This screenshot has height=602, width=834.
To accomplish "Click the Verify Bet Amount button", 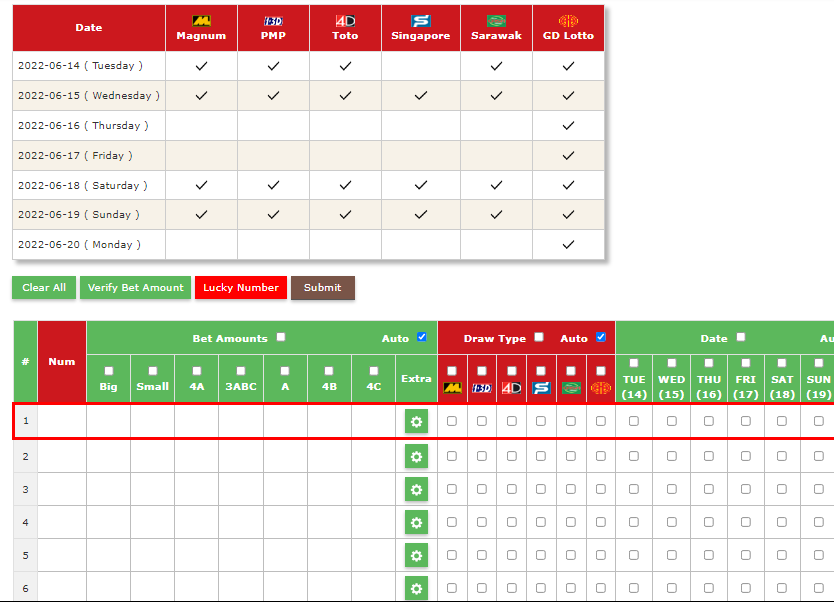I will pyautogui.click(x=135, y=288).
